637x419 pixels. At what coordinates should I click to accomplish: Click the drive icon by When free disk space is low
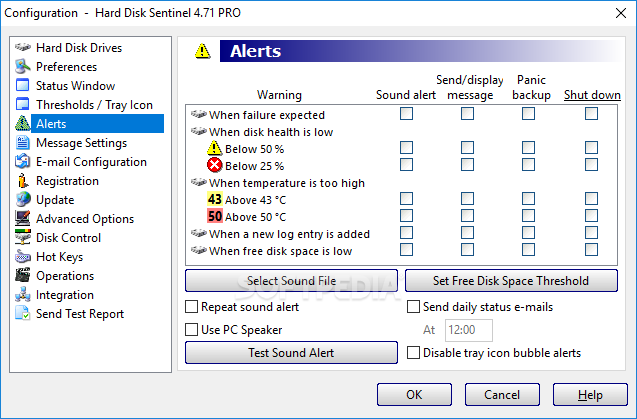coord(199,250)
